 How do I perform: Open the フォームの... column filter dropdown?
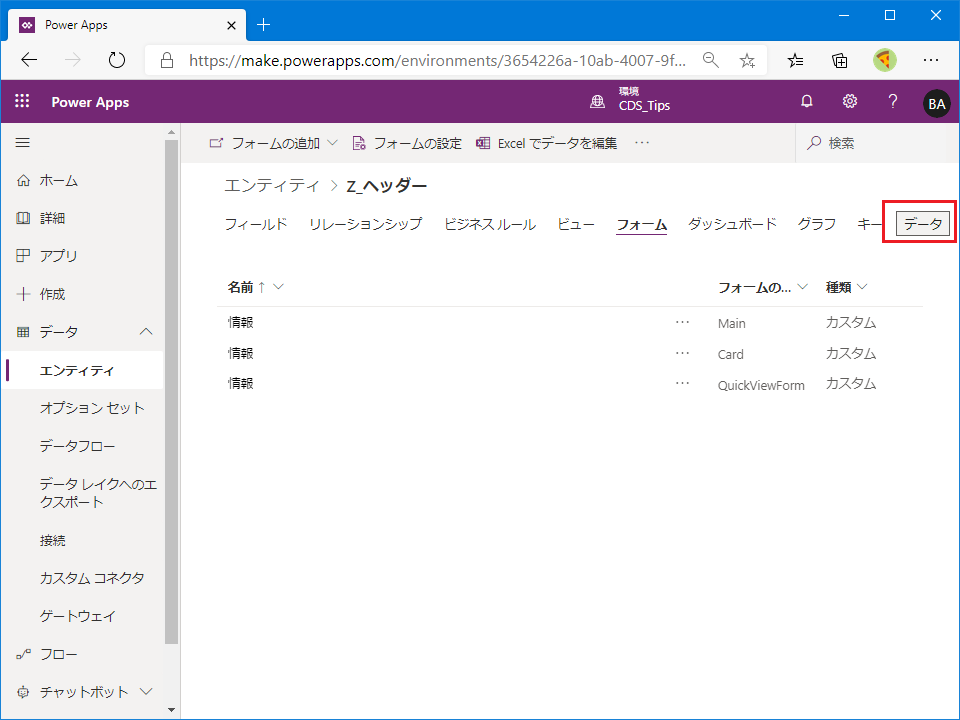(803, 287)
